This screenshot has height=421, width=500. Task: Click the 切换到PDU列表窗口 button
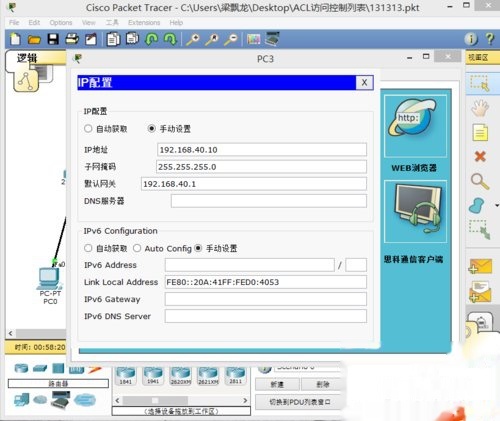coord(300,402)
